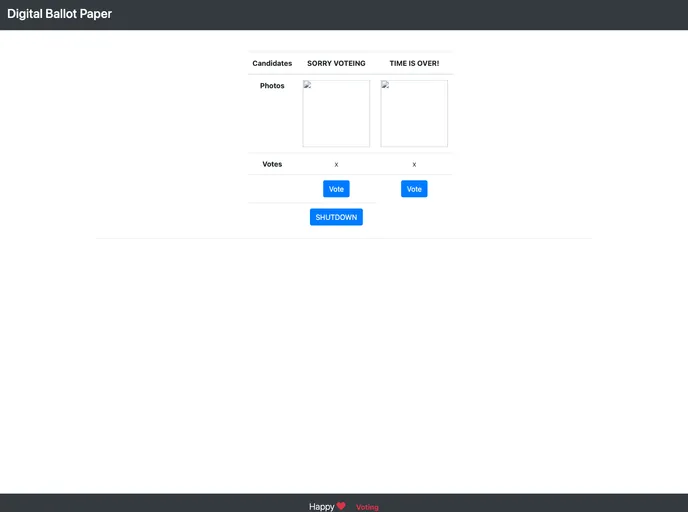Click the center of second candidate photo frame
This screenshot has height=512, width=688.
(414, 114)
